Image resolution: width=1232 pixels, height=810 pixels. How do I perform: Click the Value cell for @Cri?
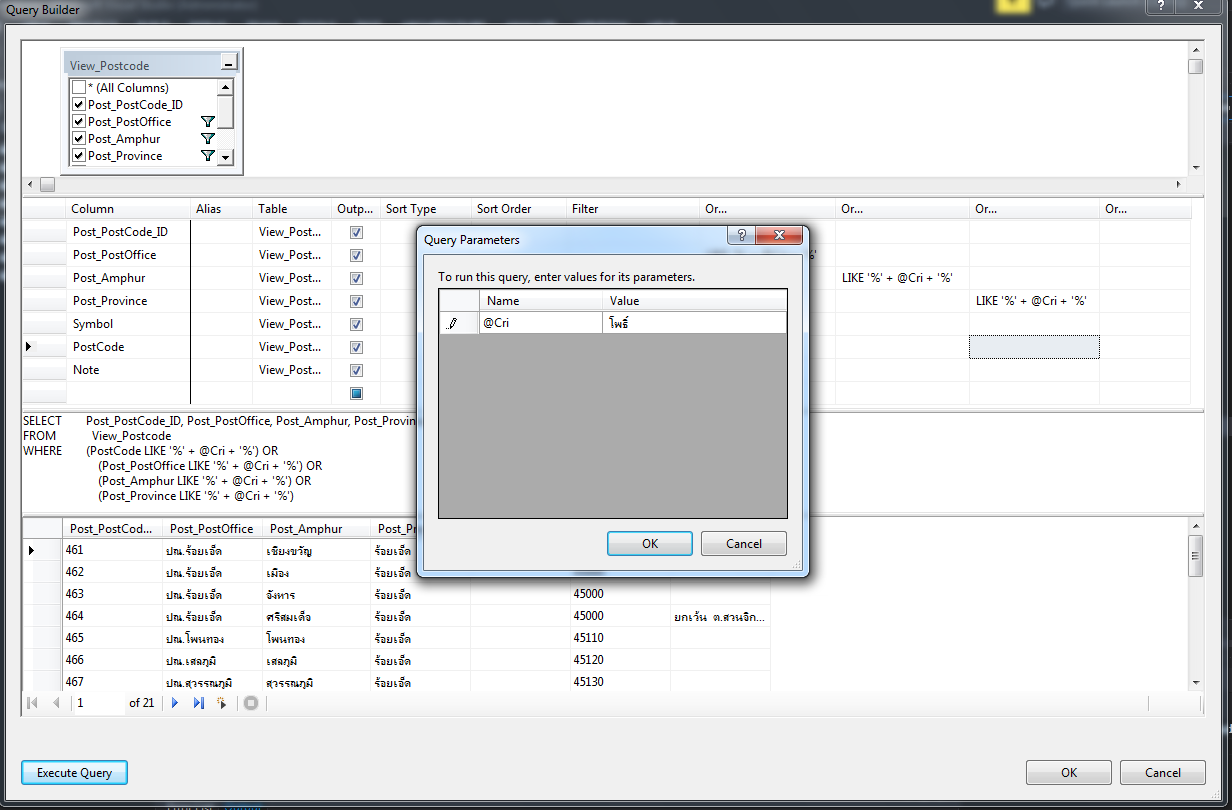pyautogui.click(x=694, y=323)
